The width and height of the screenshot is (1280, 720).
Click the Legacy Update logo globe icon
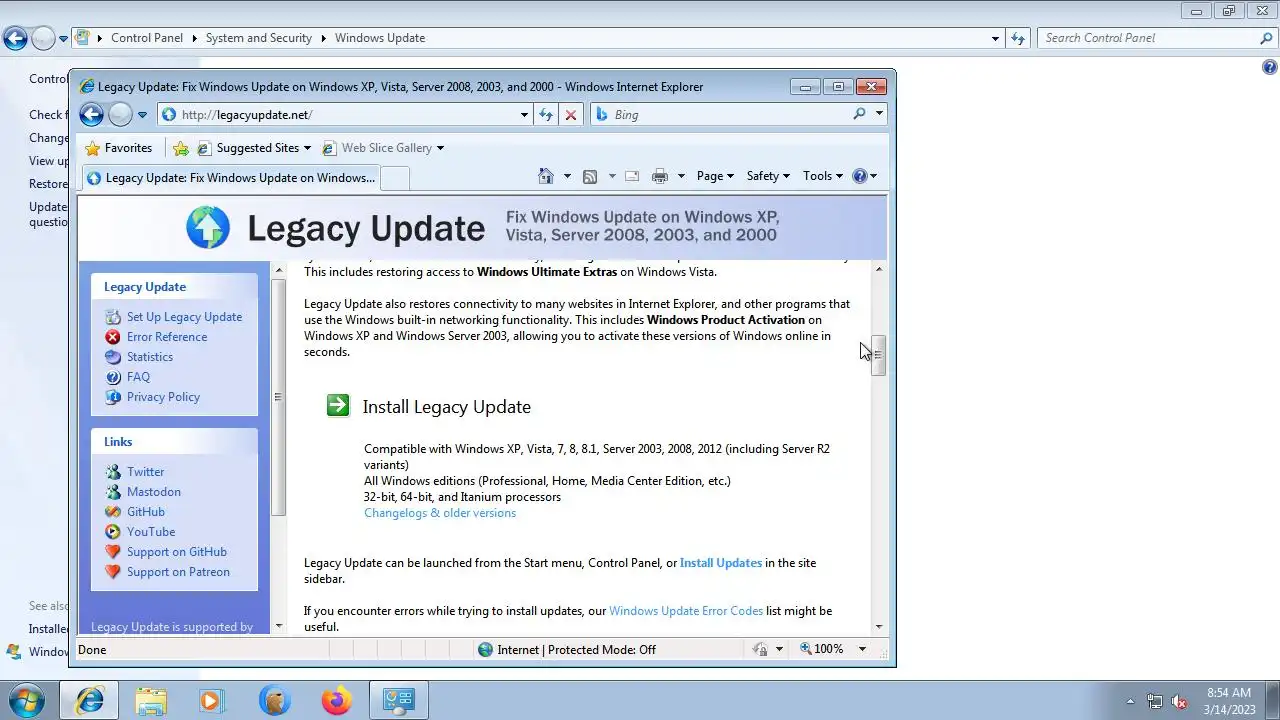(x=208, y=227)
